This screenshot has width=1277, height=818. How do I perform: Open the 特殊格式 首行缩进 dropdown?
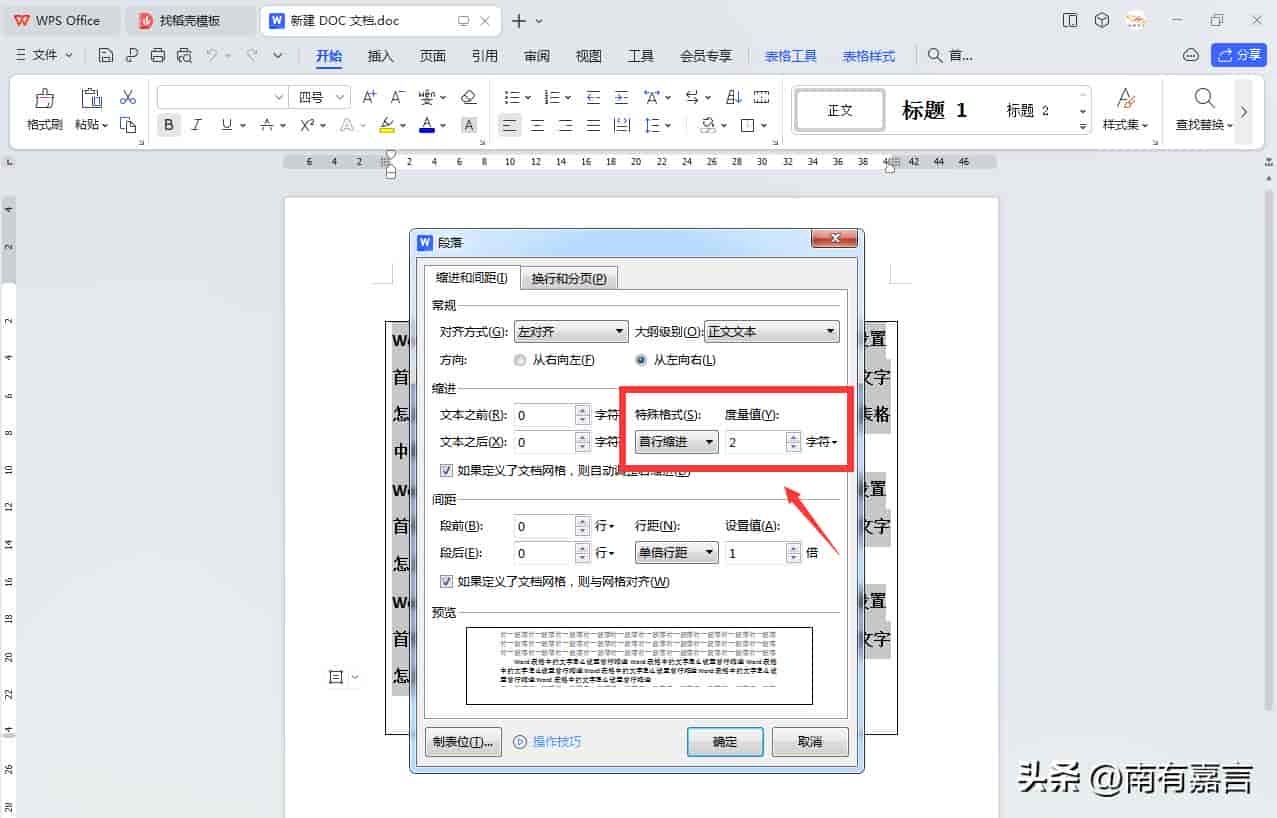[x=677, y=442]
